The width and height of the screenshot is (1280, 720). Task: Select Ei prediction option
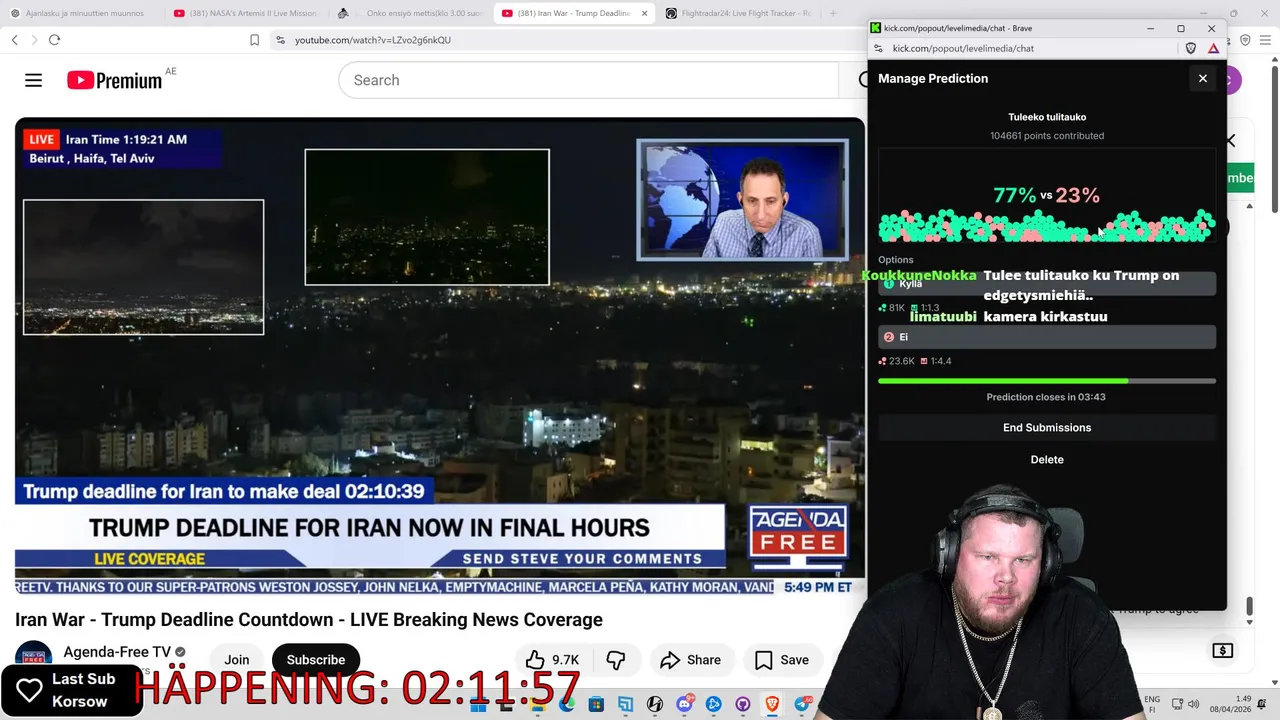pyautogui.click(x=1047, y=337)
